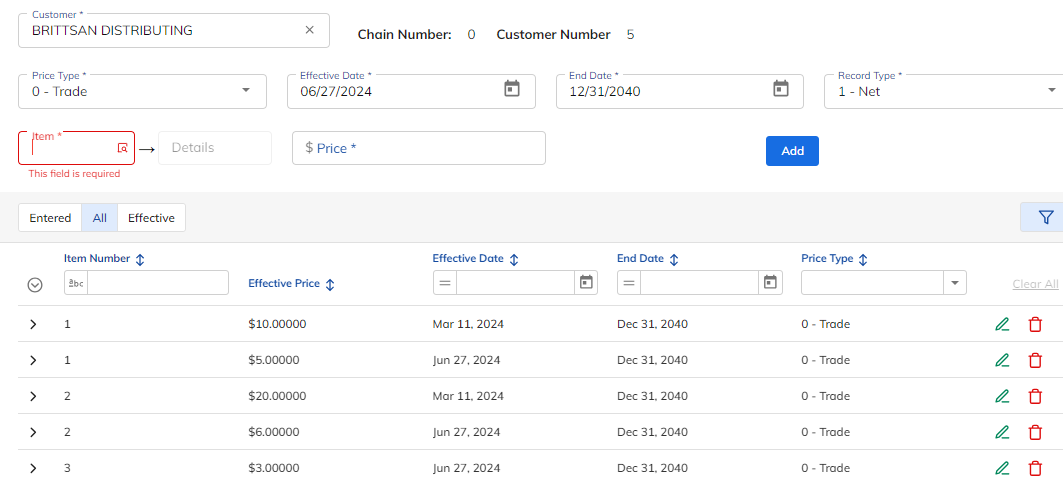Image resolution: width=1063 pixels, height=484 pixels.
Task: Click the Mar 11, 2024 date in $10.00000 row
Action: (x=468, y=324)
